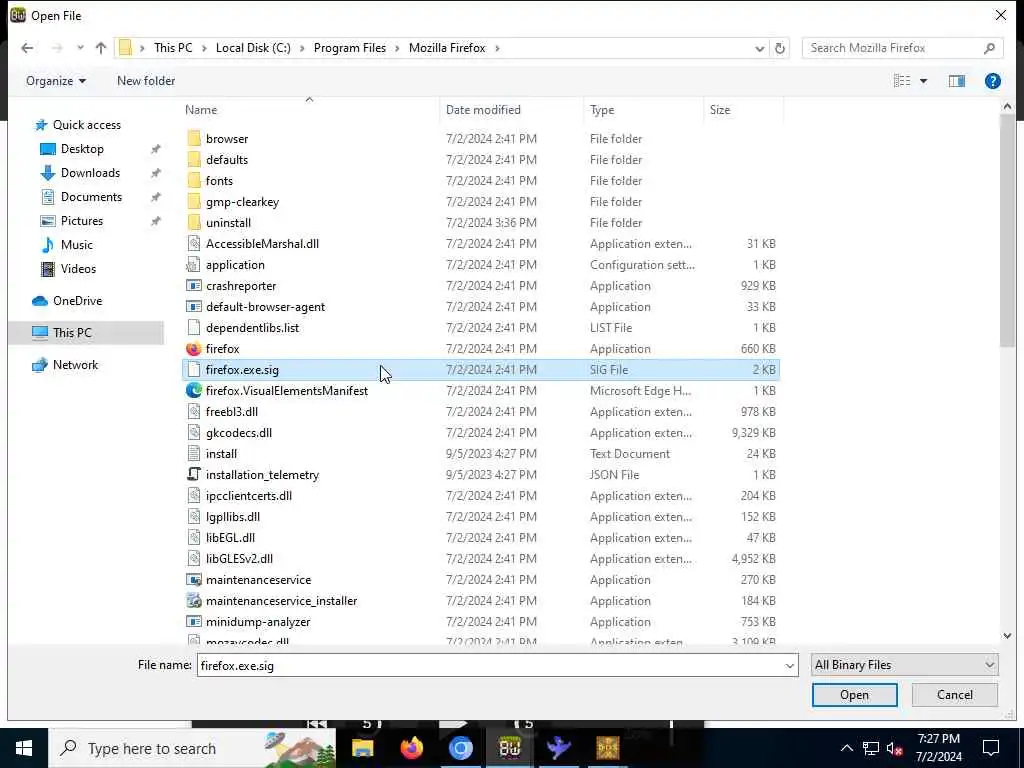Navigate to This PC breadcrumb
The image size is (1024, 768).
click(173, 48)
